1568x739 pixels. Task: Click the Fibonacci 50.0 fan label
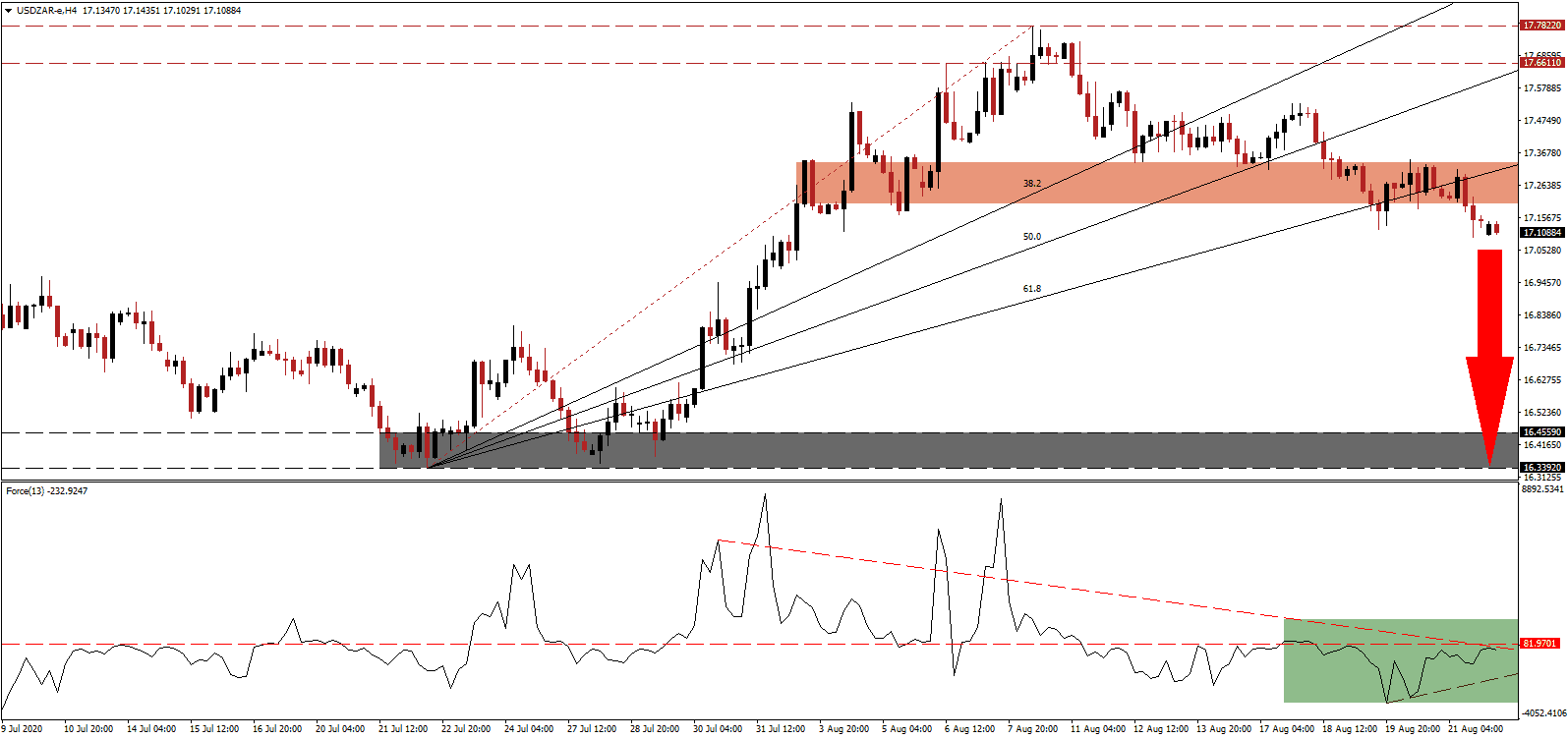tap(1031, 237)
